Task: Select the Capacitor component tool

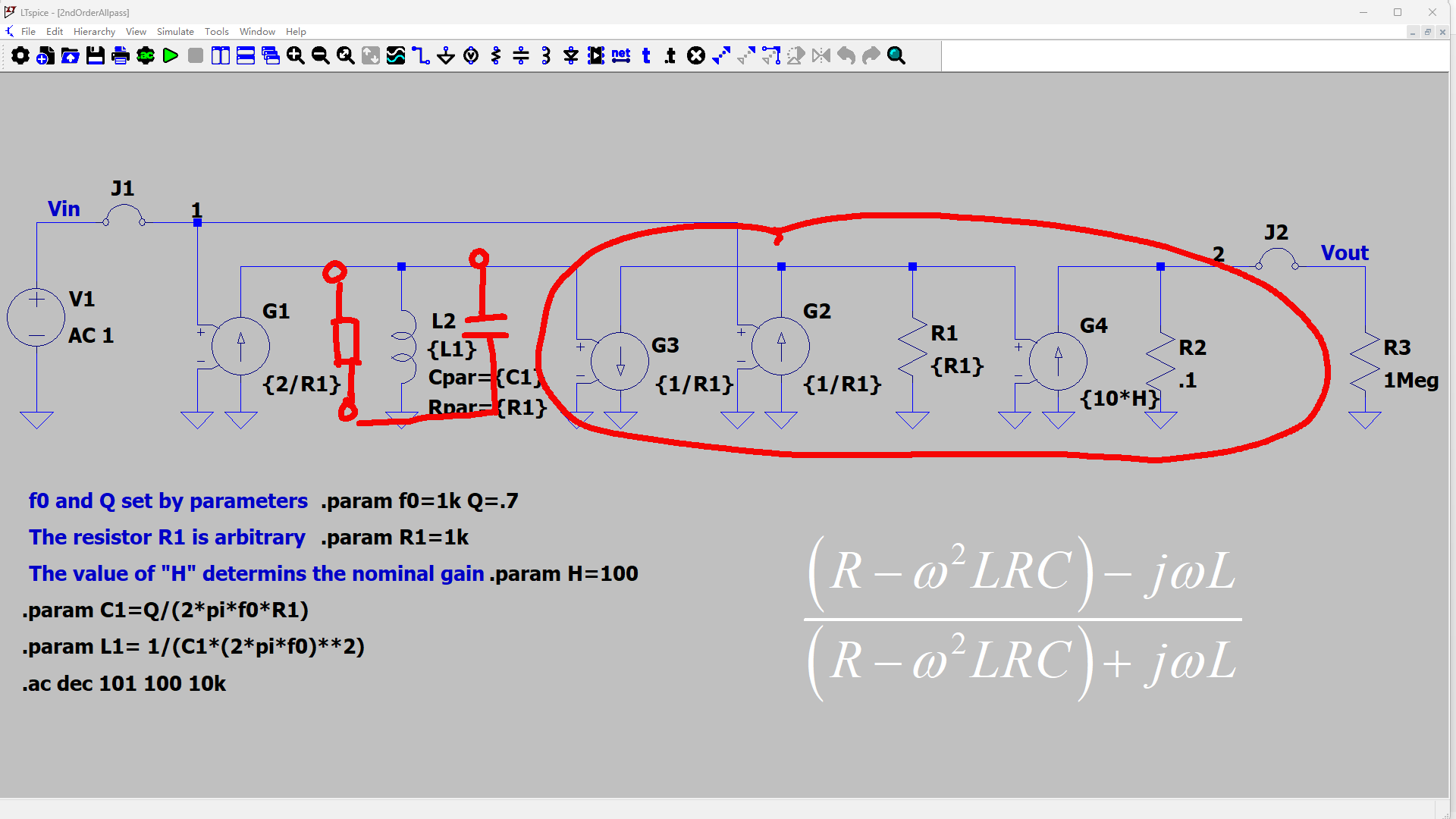Action: (521, 55)
